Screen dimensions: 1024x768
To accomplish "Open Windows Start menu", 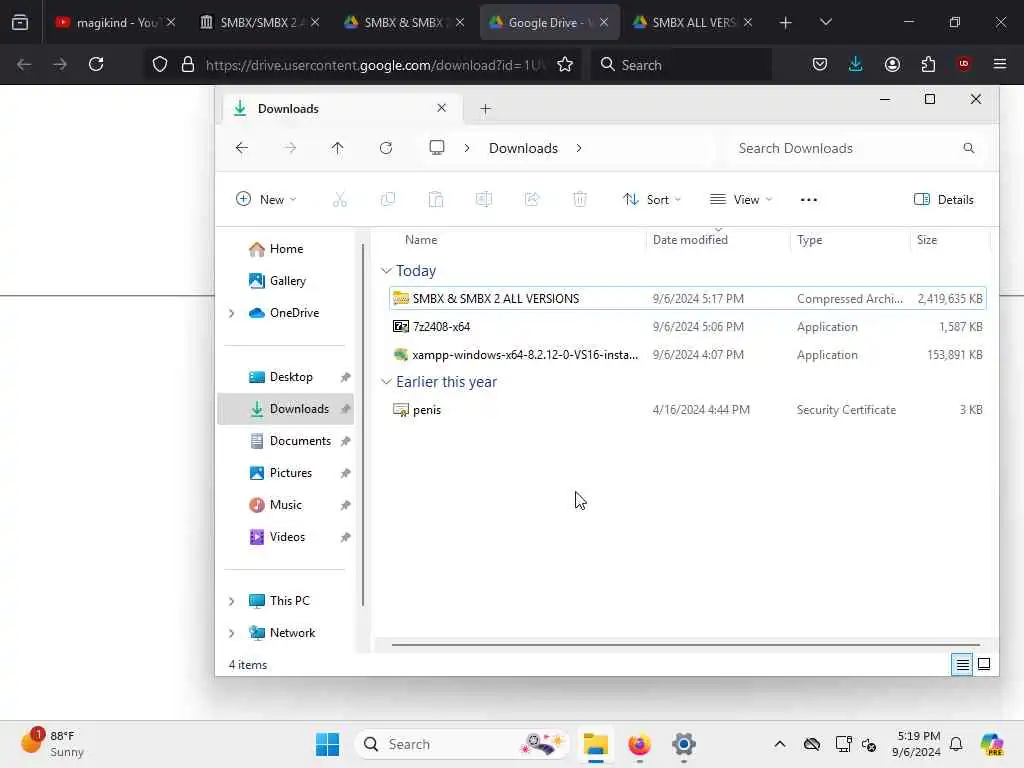I will pos(327,744).
